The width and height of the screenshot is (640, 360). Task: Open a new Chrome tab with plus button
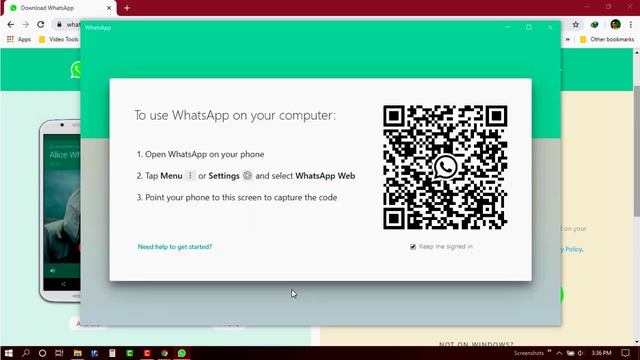pyautogui.click(x=127, y=8)
